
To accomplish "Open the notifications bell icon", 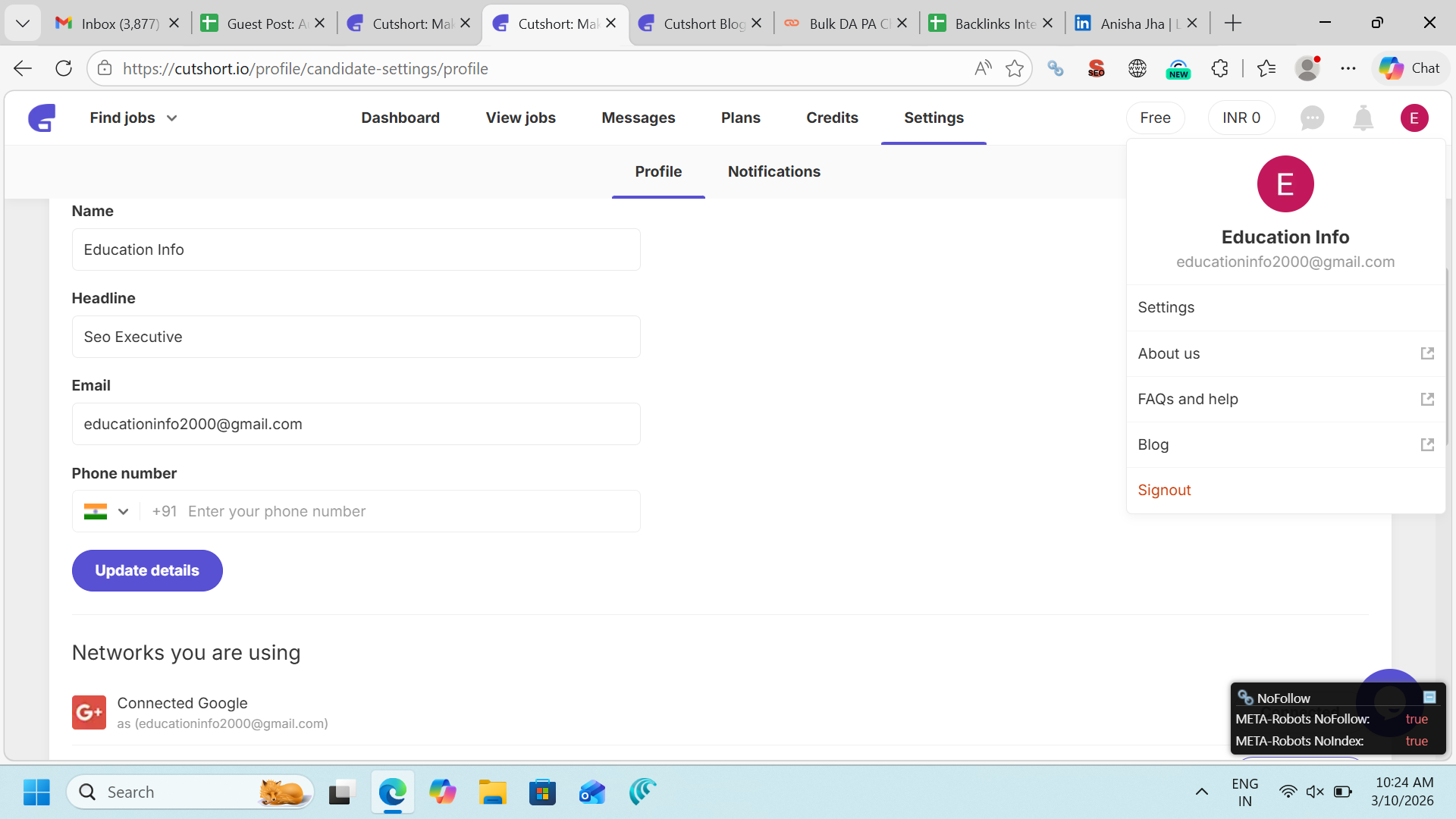I will pyautogui.click(x=1363, y=118).
